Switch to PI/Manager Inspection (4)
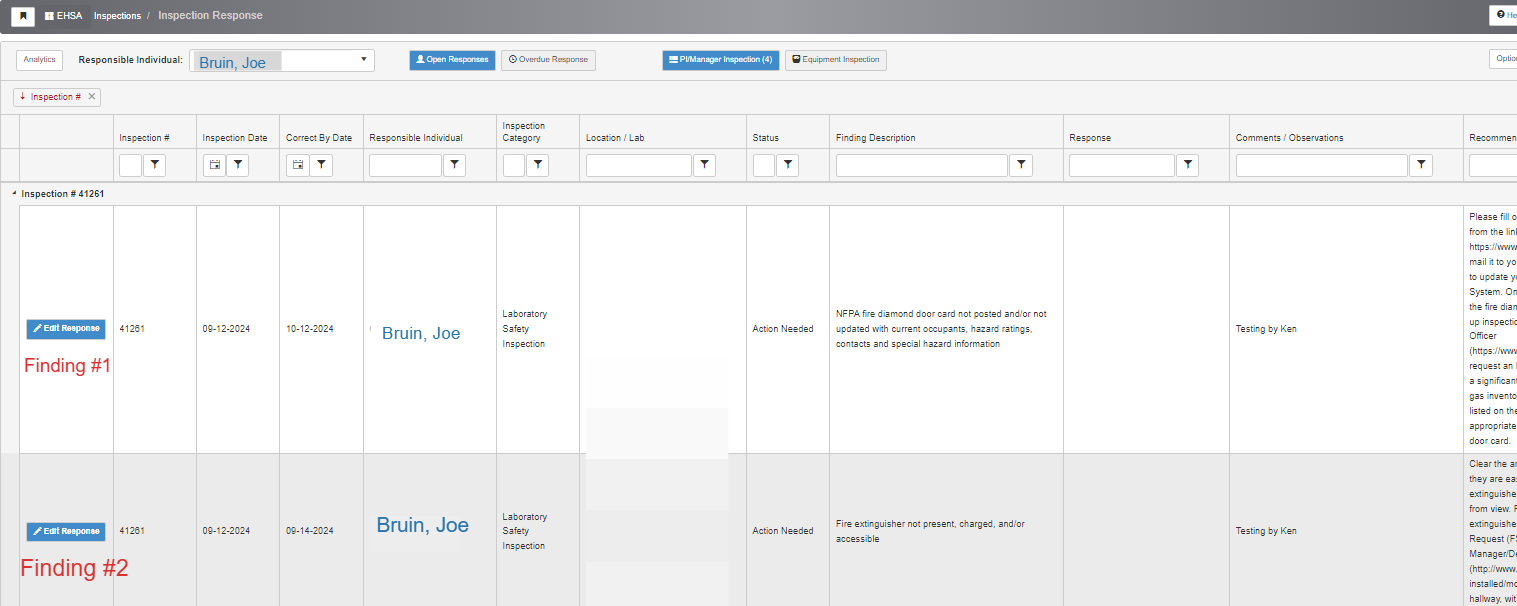The image size is (1517, 606). 720,60
